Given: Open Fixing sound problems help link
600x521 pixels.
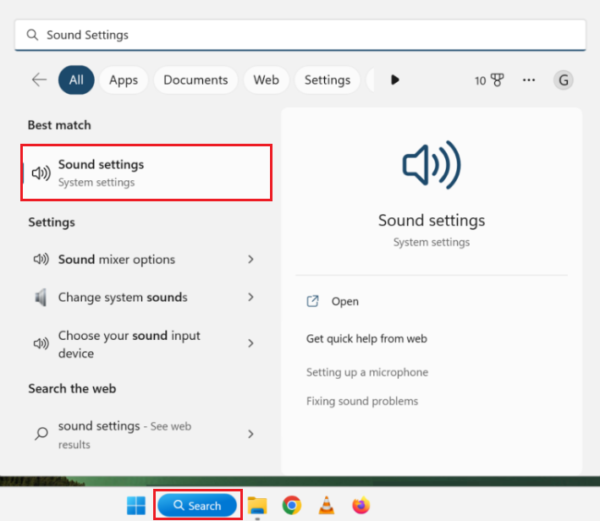Looking at the screenshot, I should click(x=362, y=401).
